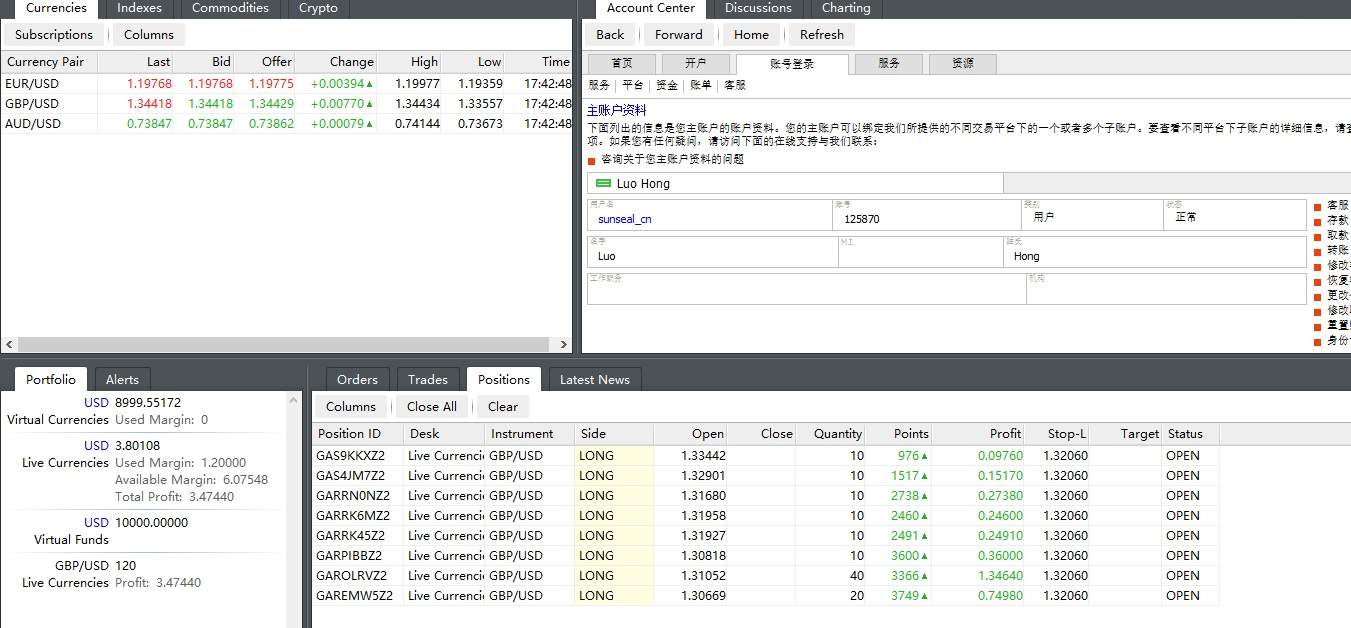
Task: Sort positions by Instrument column header
Action: 530,434
